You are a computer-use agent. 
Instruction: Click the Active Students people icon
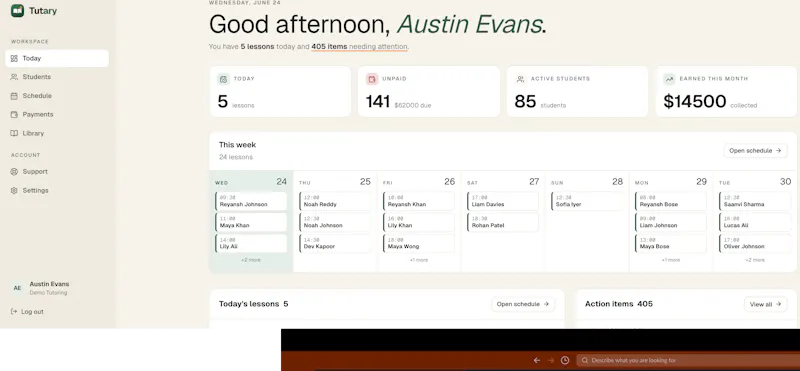point(520,79)
